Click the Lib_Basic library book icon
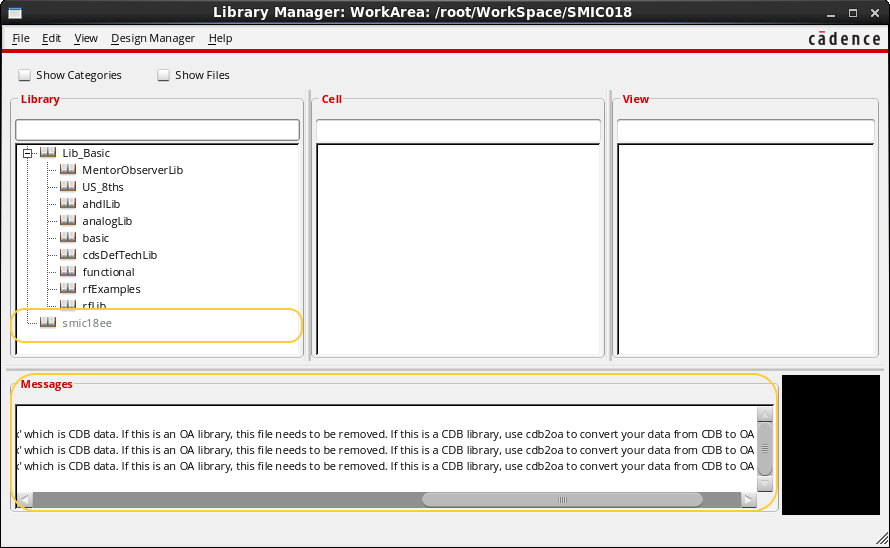The height and width of the screenshot is (548, 890). pyautogui.click(x=48, y=153)
